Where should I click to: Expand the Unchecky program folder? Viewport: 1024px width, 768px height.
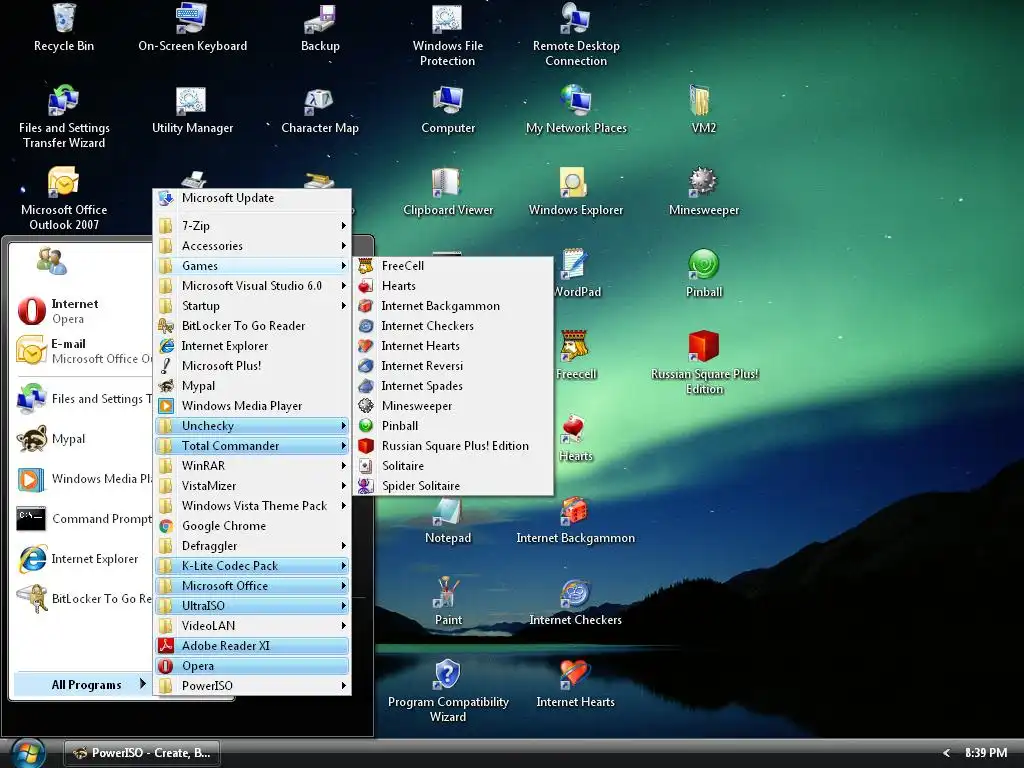coord(252,426)
